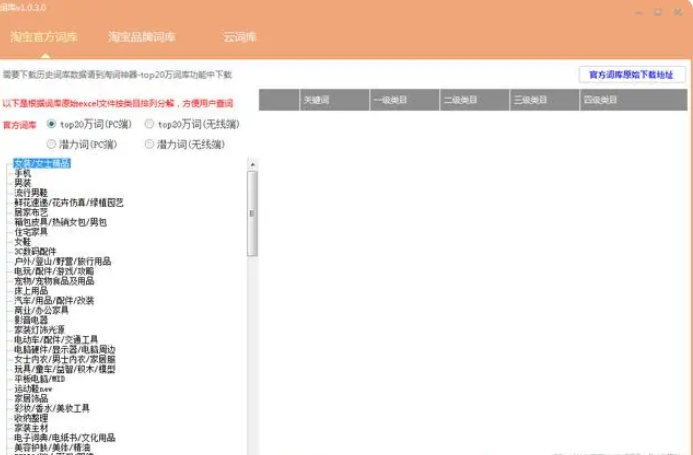693x455 pixels.
Task: Open the 商业/办公家具 category
Action: click(x=41, y=310)
